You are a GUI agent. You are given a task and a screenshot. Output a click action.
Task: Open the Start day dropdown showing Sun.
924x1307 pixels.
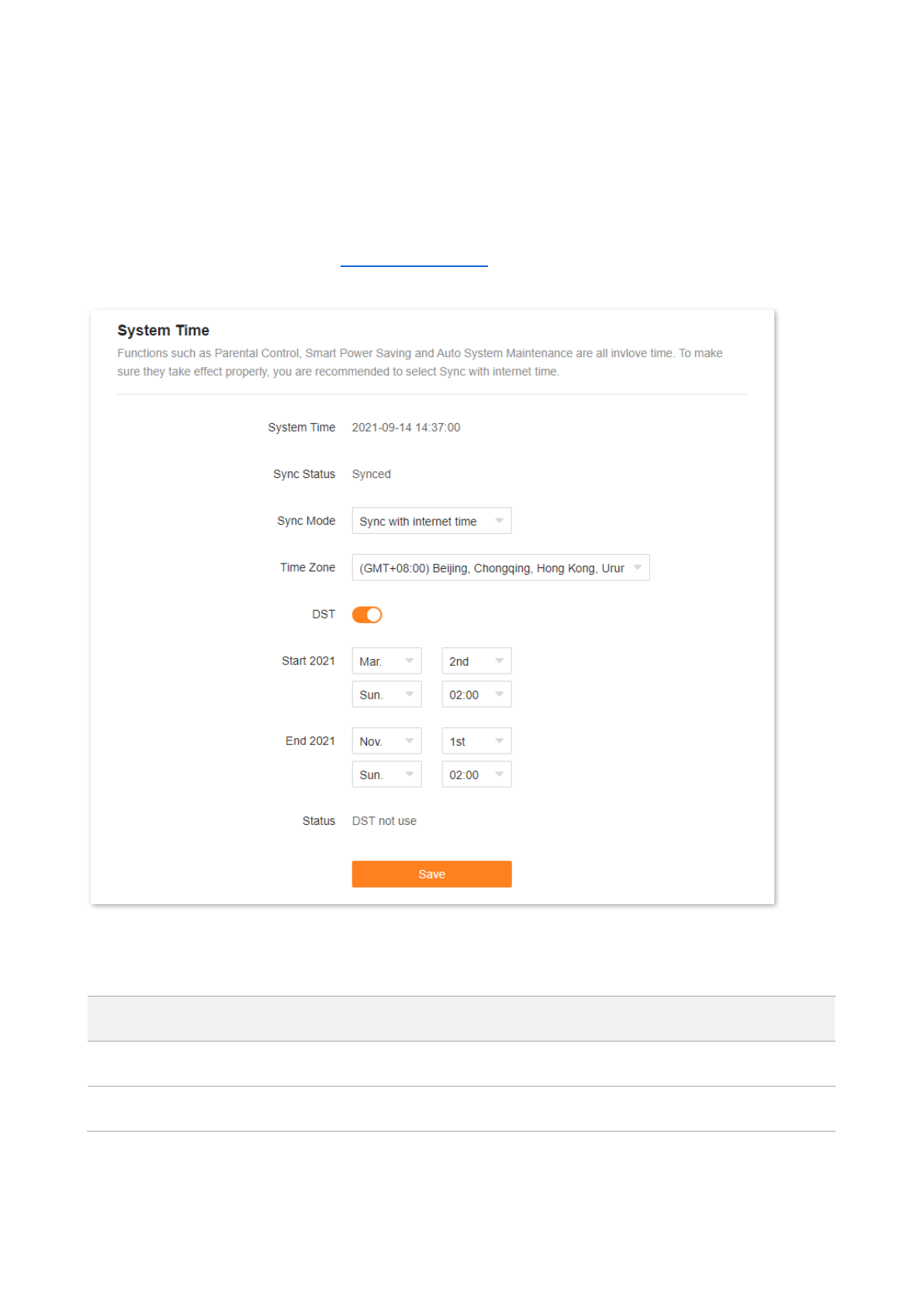coord(386,695)
